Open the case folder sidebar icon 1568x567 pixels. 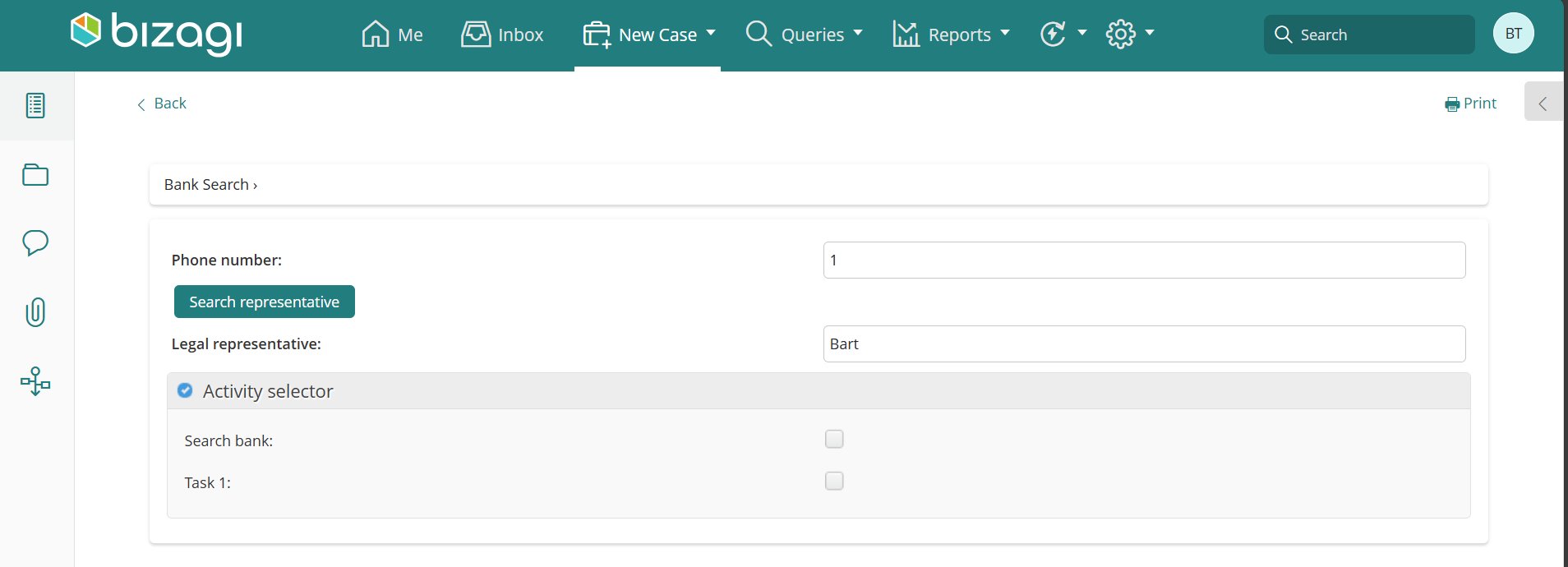point(35,175)
